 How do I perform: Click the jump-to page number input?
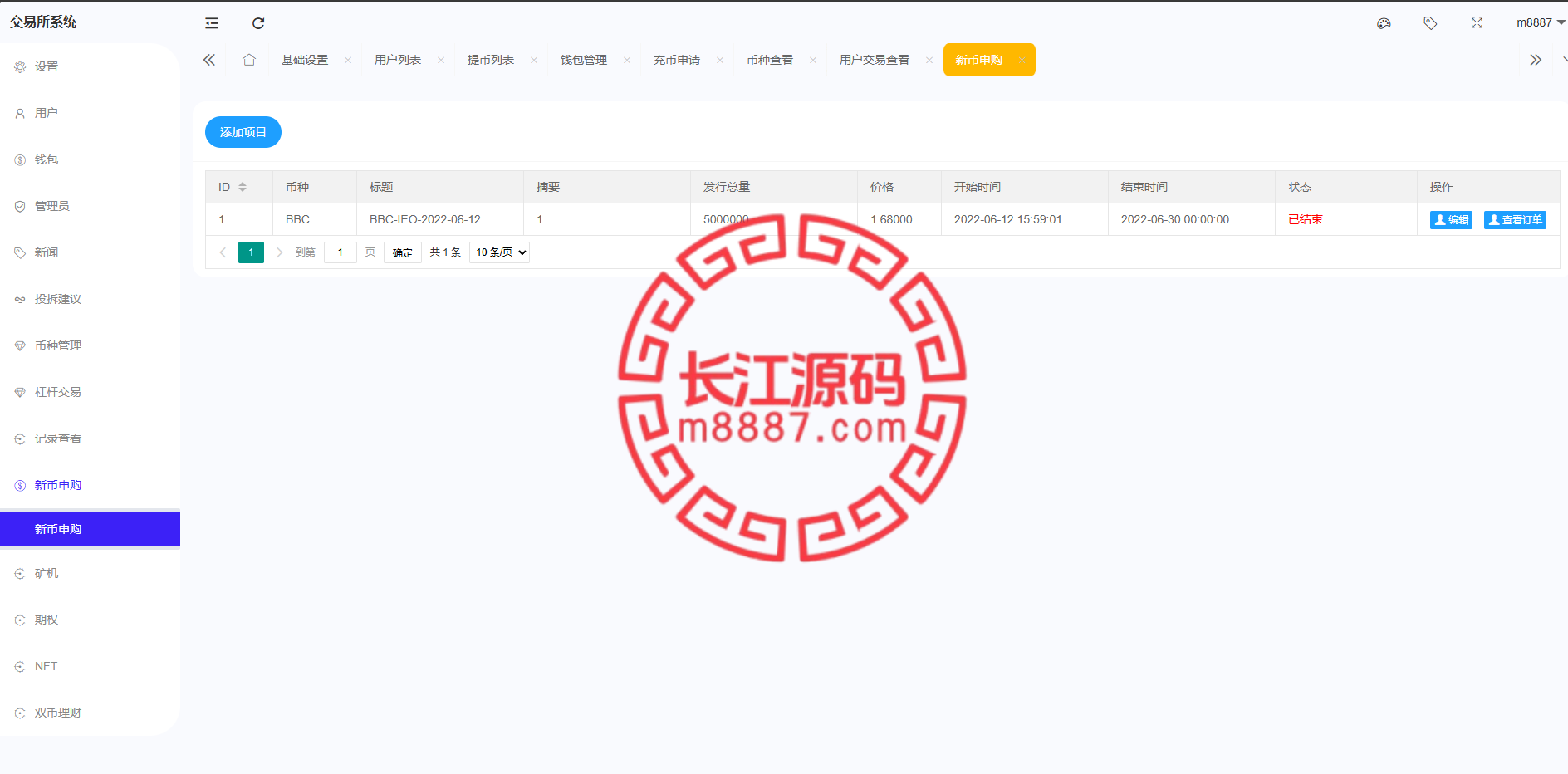click(341, 252)
